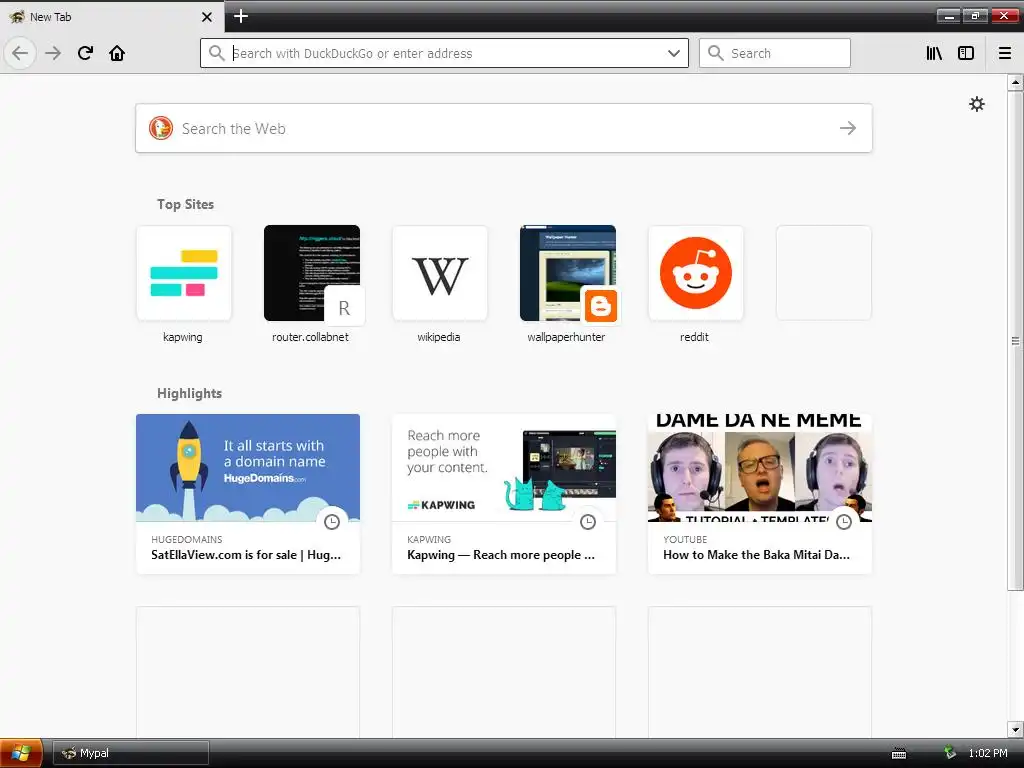Viewport: 1024px width, 768px height.
Task: Click the history clock icon on HugeDomains card
Action: tap(332, 522)
